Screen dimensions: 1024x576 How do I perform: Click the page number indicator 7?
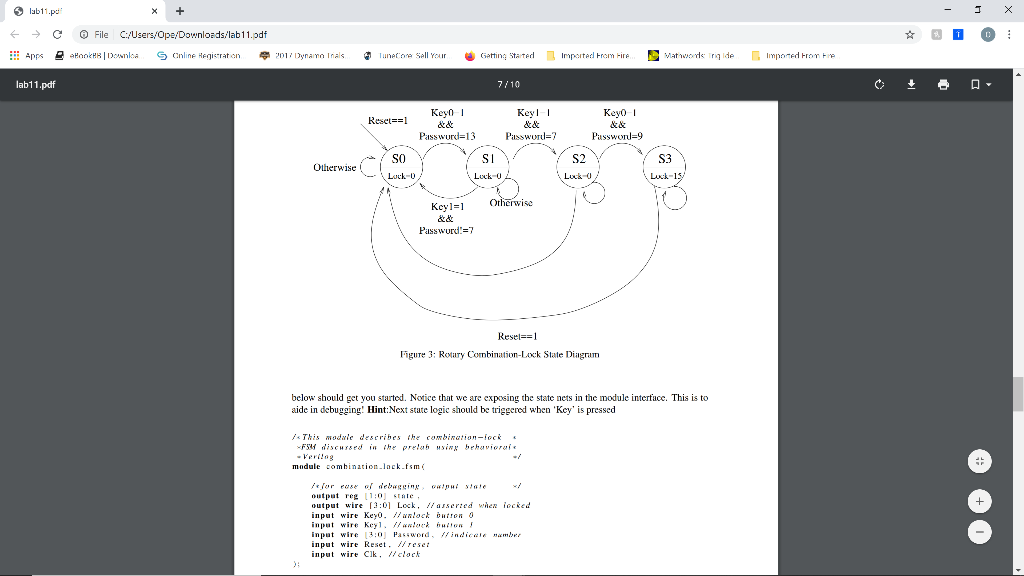click(x=500, y=84)
